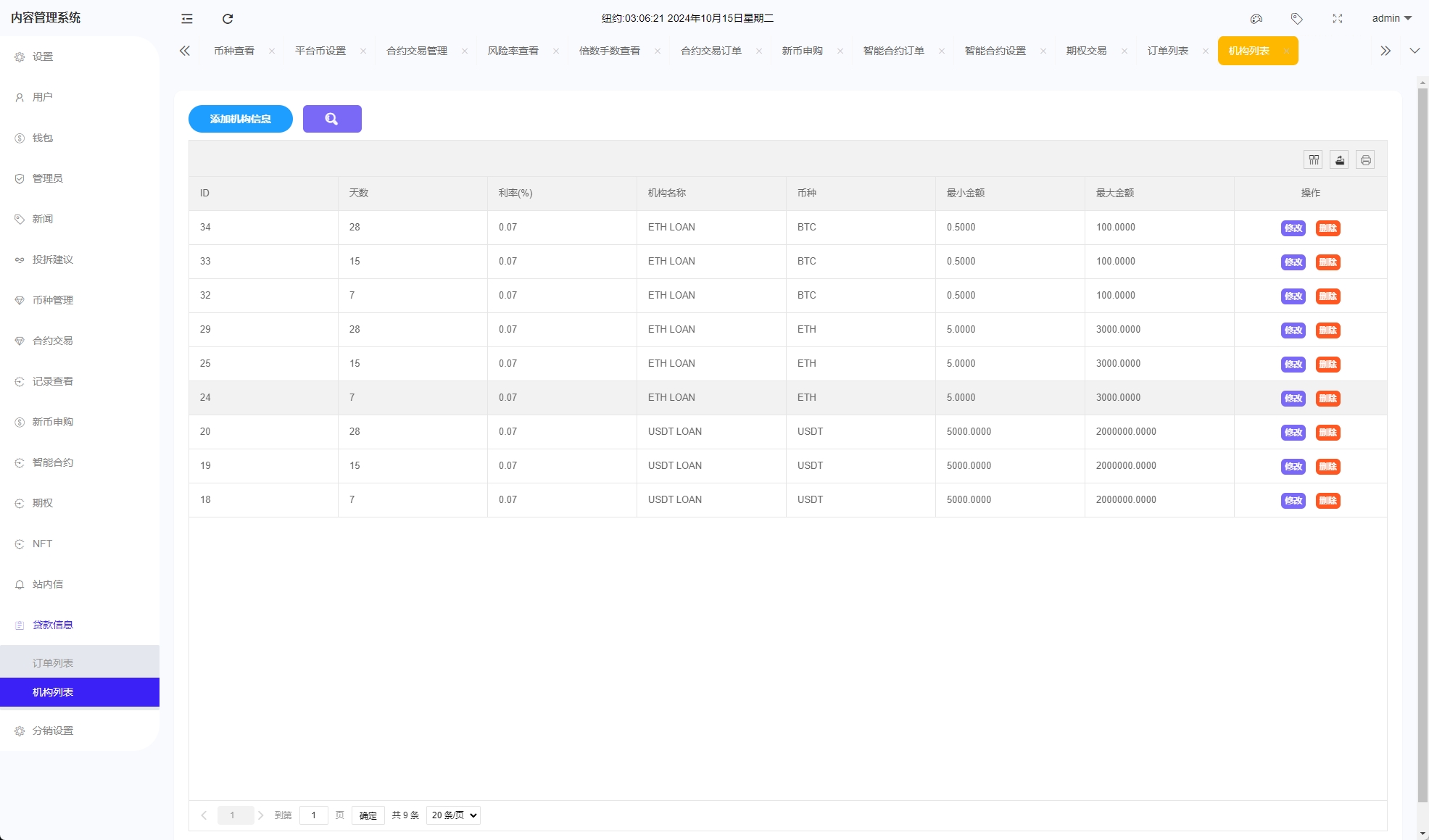1429x840 pixels.
Task: Click 删除 button on USDT LOAN row ID 18
Action: tap(1327, 500)
